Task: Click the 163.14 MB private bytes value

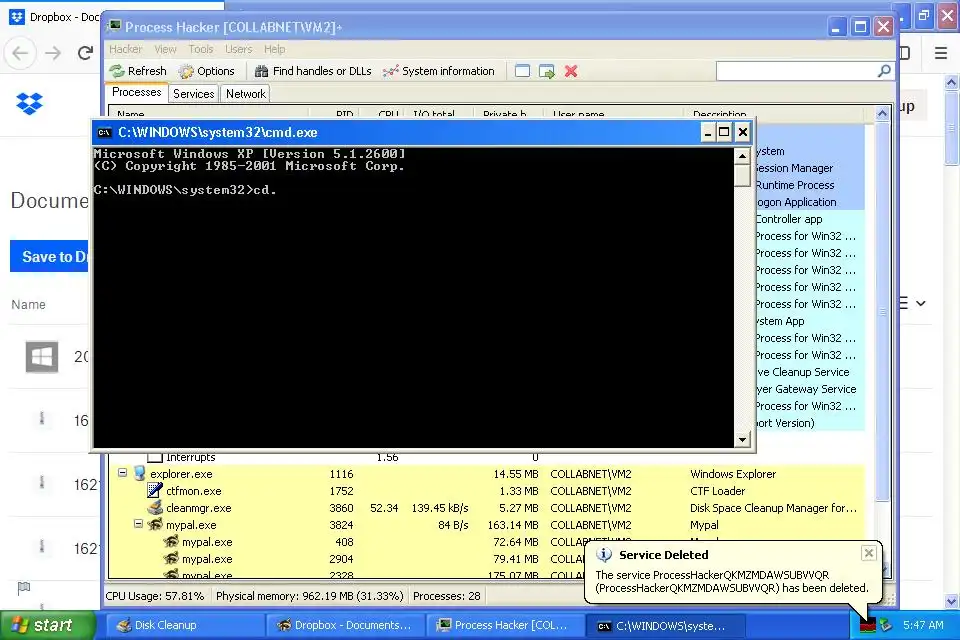Action: (513, 525)
